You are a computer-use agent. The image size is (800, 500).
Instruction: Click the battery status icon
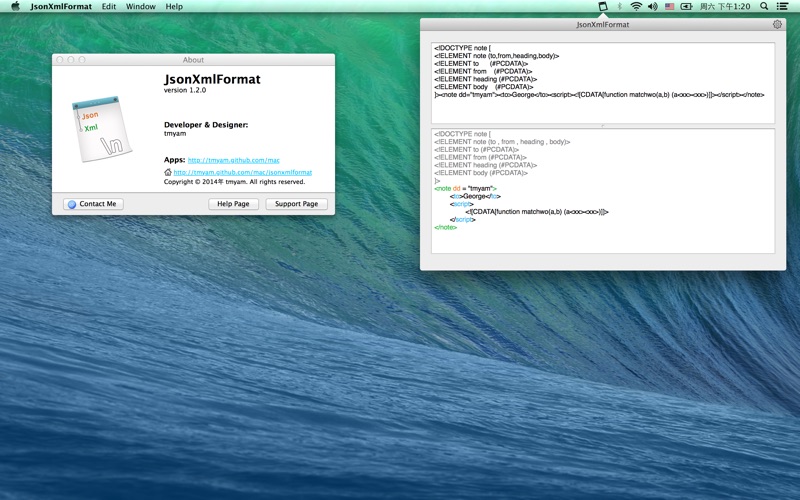pos(686,6)
